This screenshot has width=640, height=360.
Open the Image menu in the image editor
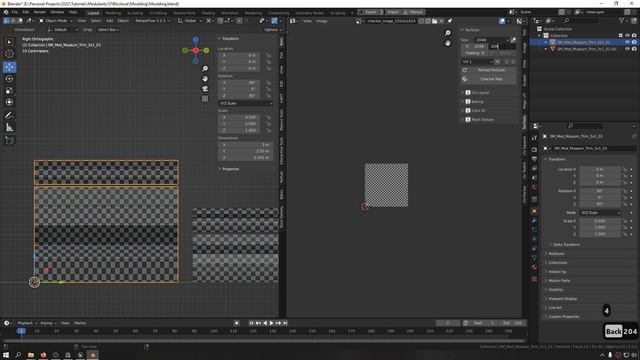click(x=322, y=21)
